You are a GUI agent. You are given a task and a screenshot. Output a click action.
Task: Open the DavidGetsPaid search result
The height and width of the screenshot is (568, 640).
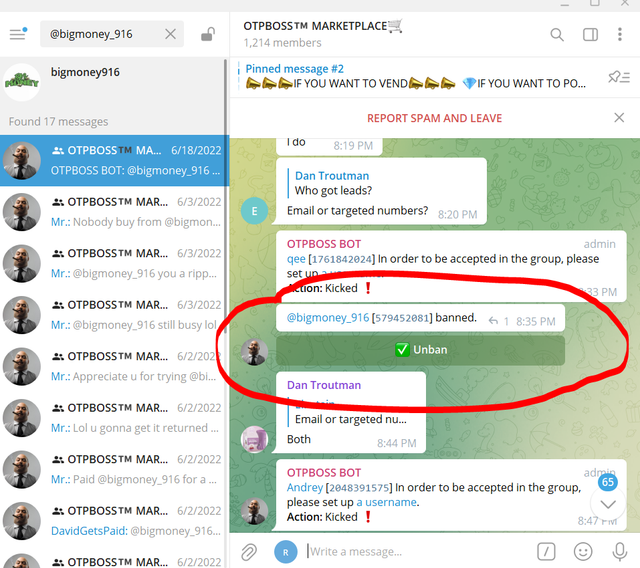tap(112, 520)
